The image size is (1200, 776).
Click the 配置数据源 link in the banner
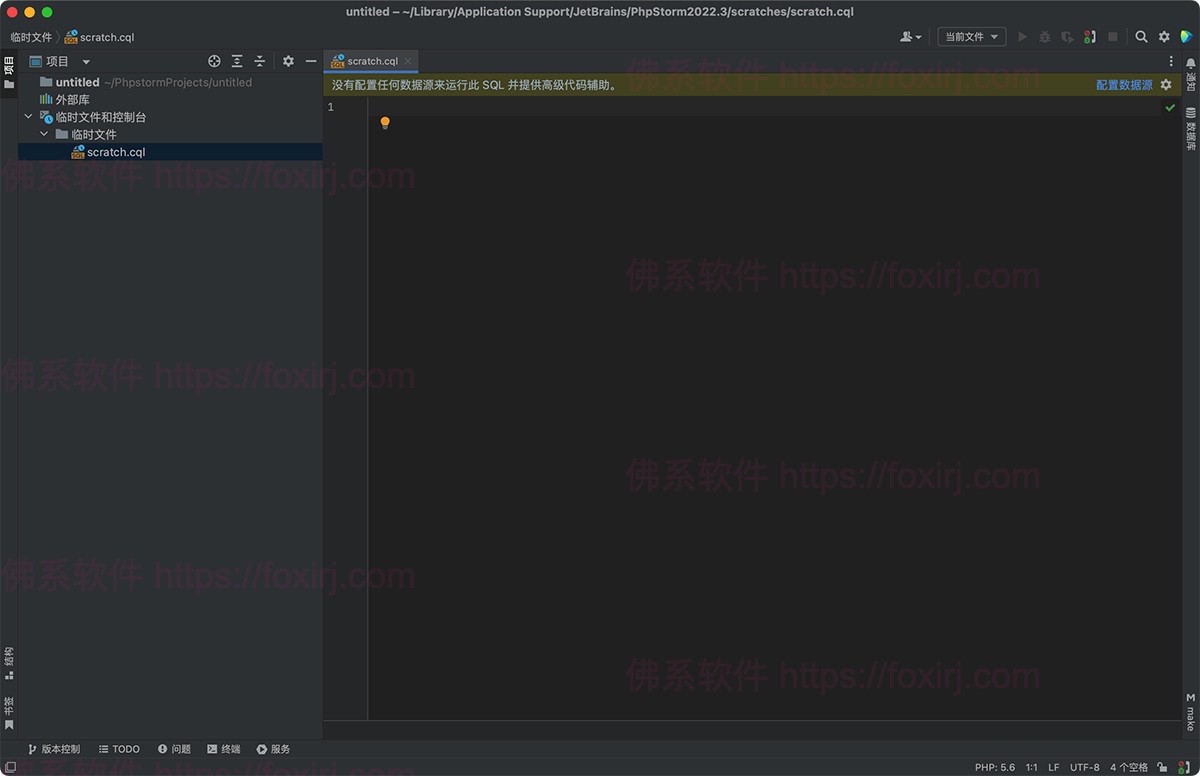click(1125, 85)
